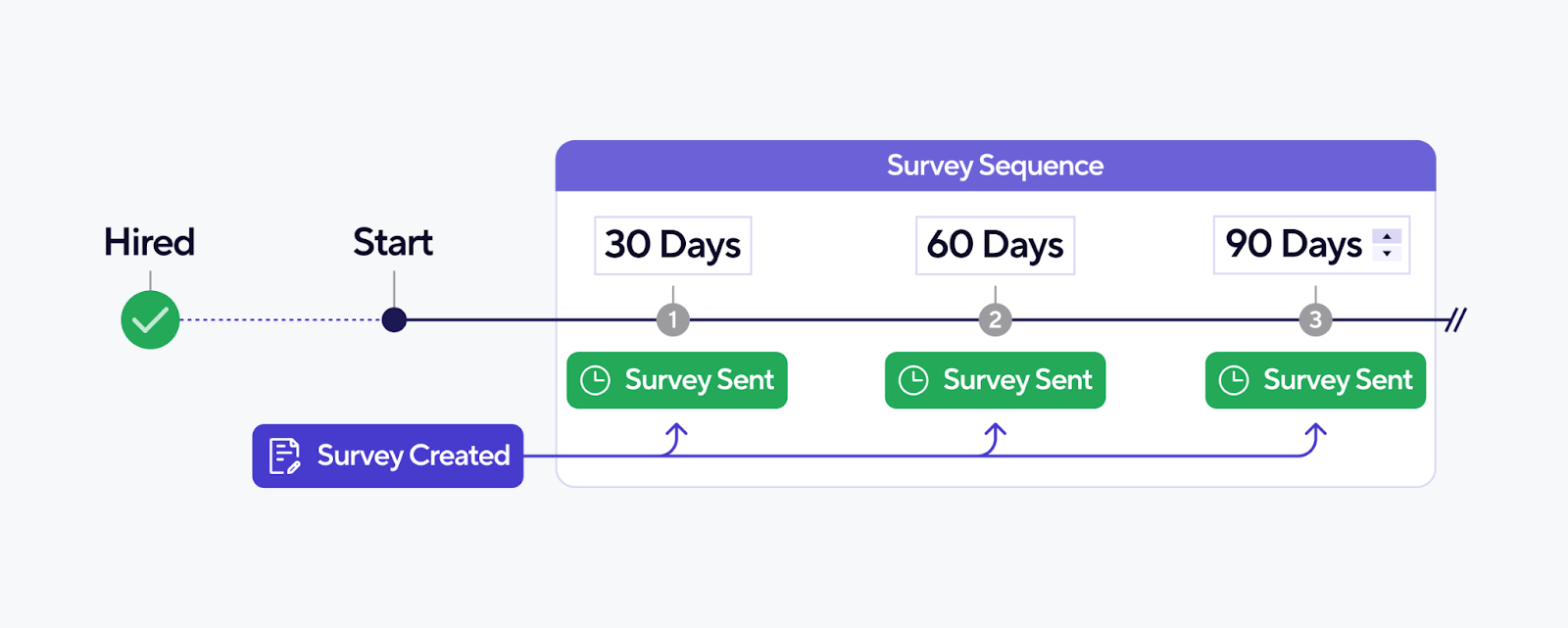This screenshot has height=628, width=1568.
Task: Increase the 90 Days stepper value
Action: pos(1387,237)
